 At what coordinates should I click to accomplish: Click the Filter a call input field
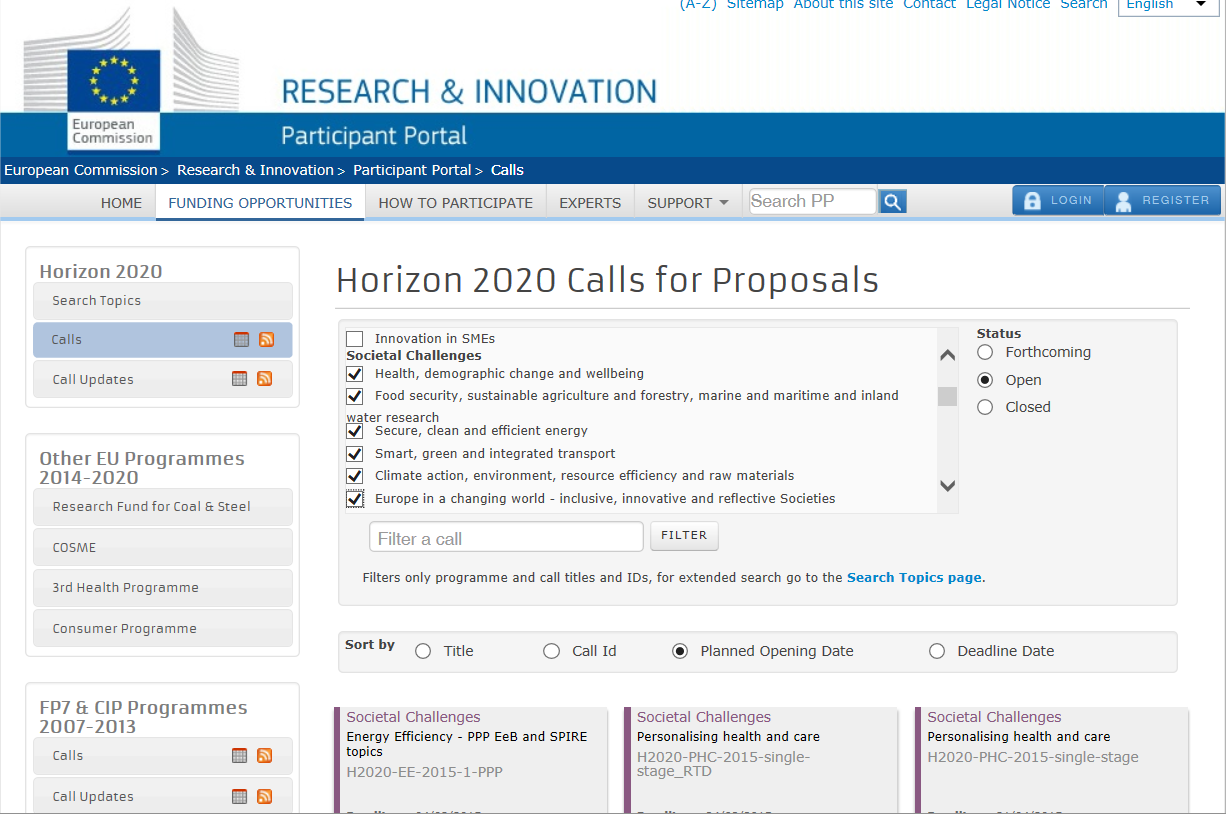[x=506, y=537]
